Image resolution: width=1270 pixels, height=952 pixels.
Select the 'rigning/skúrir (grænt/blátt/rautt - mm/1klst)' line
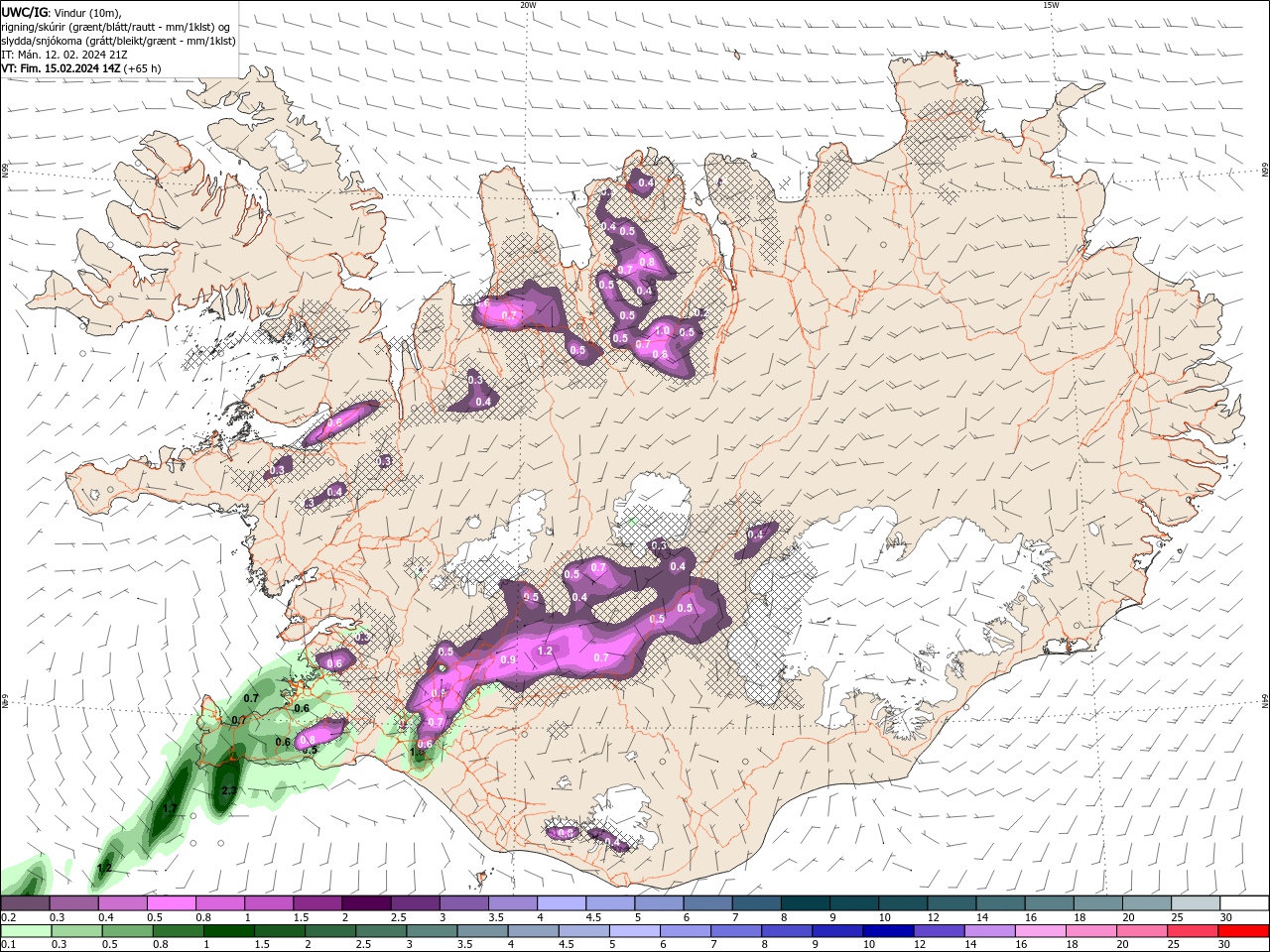tap(116, 27)
